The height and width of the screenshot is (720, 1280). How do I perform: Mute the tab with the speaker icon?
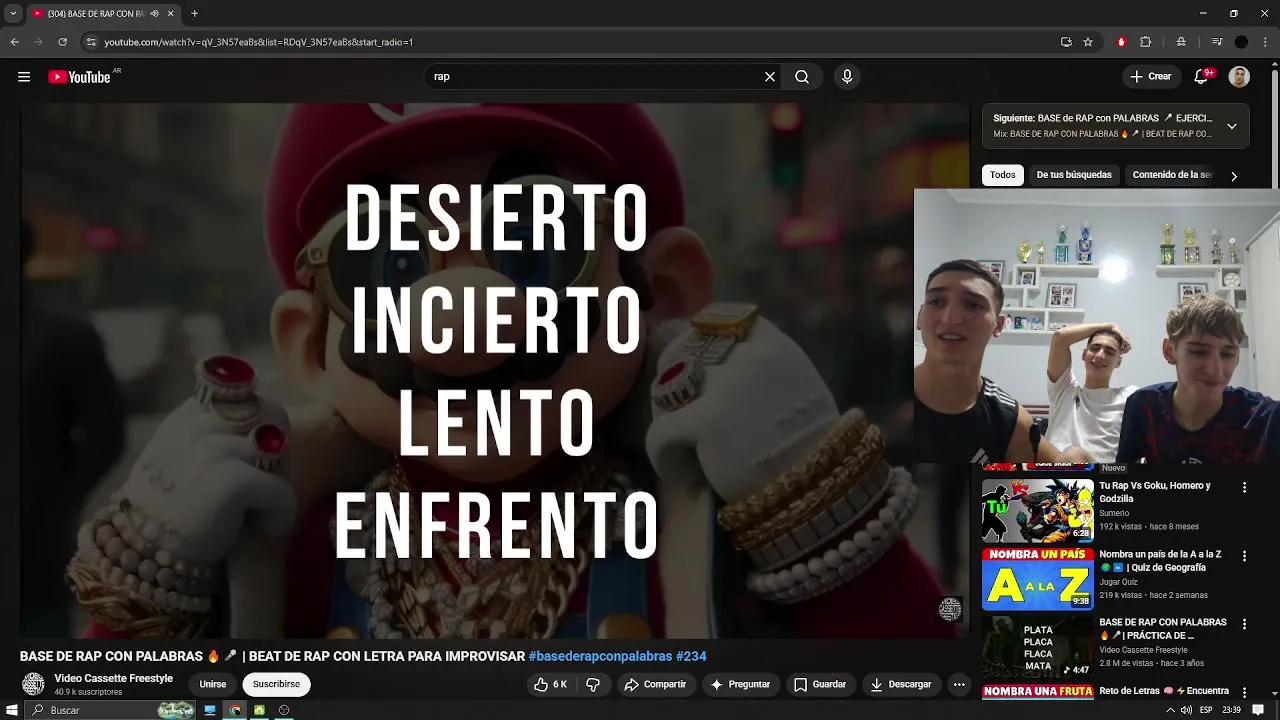[154, 14]
